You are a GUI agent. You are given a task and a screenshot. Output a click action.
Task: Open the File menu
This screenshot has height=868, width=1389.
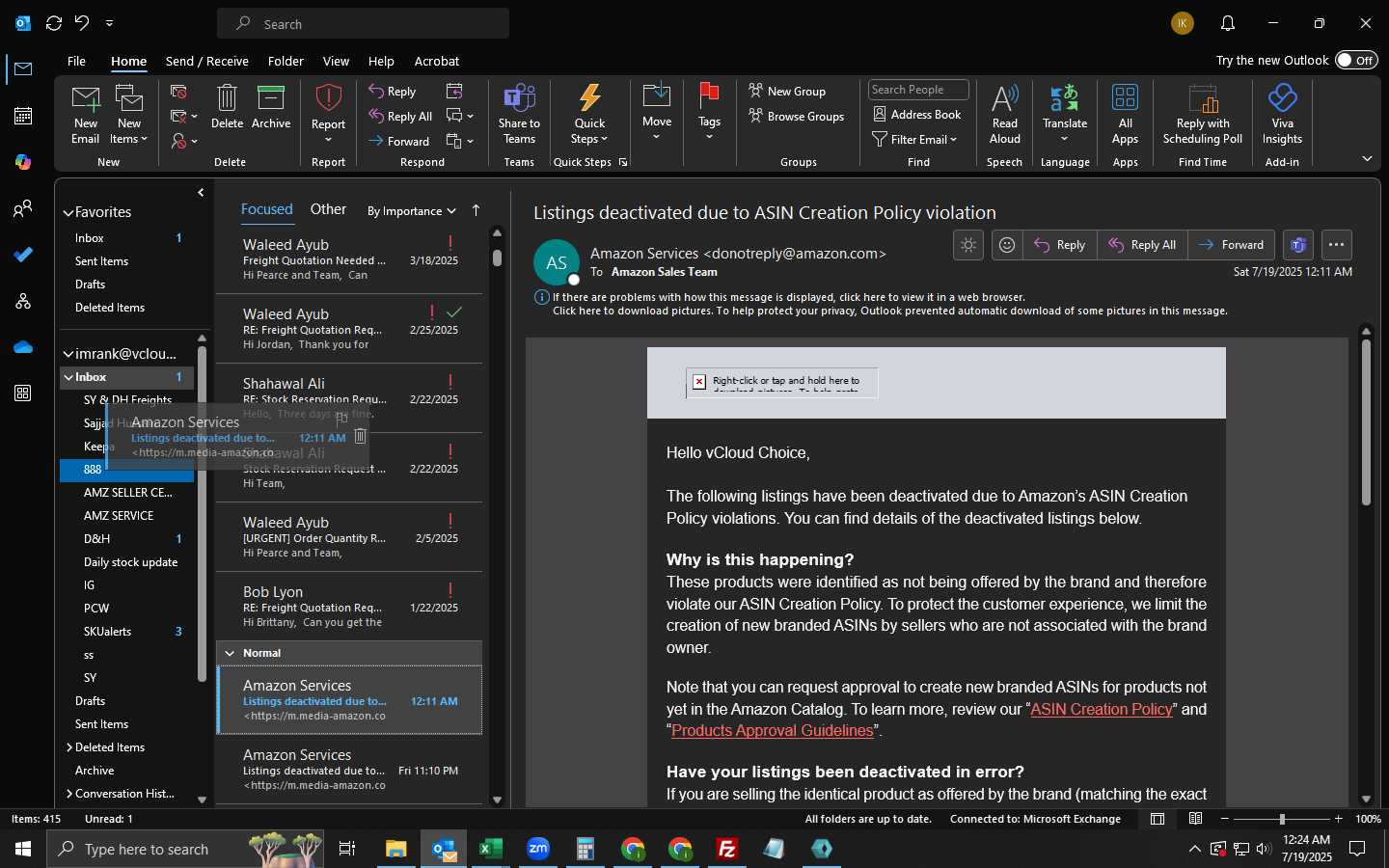click(x=76, y=61)
